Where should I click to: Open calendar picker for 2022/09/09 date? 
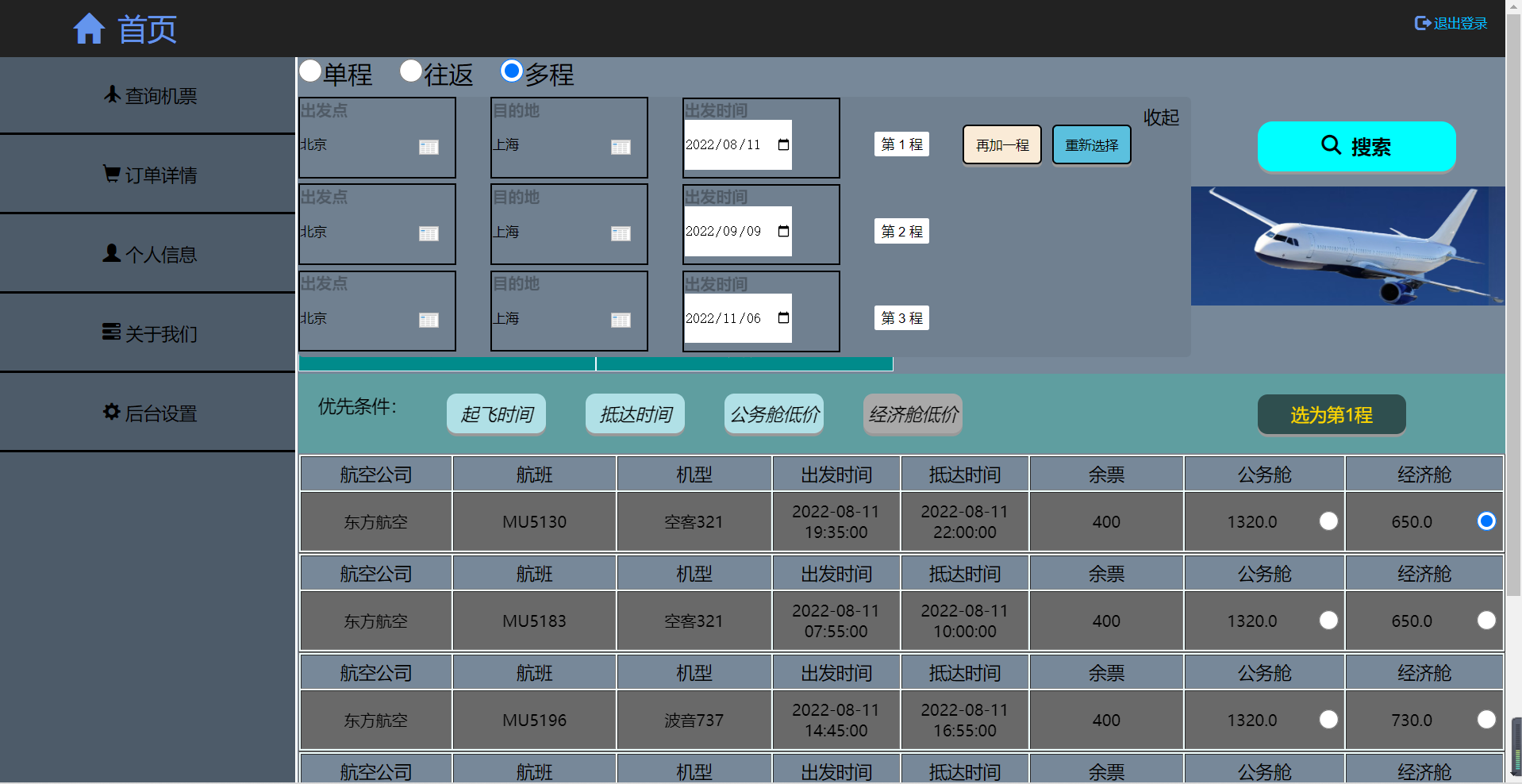pyautogui.click(x=783, y=231)
